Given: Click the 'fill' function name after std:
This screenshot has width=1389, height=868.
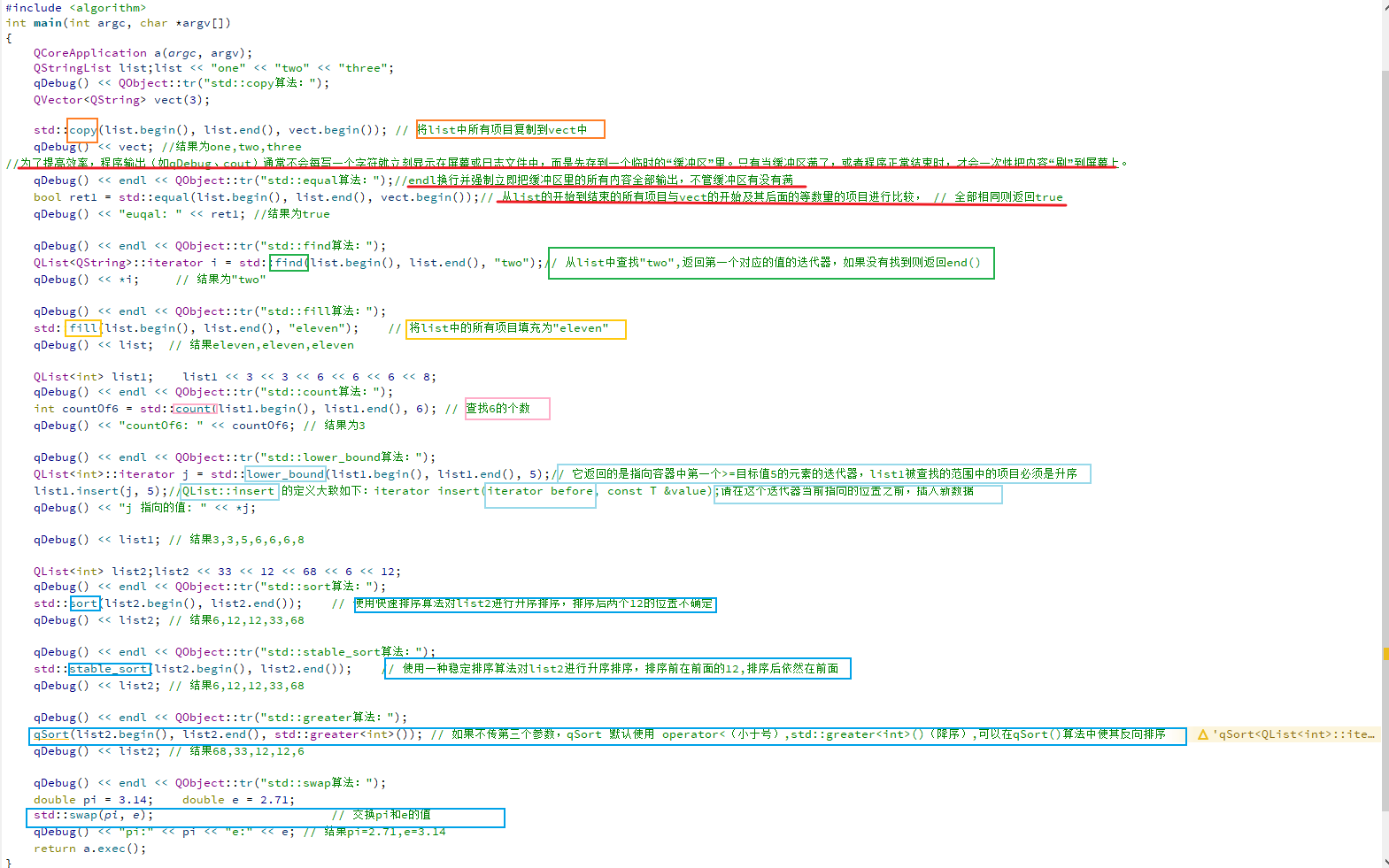Looking at the screenshot, I should tap(83, 328).
